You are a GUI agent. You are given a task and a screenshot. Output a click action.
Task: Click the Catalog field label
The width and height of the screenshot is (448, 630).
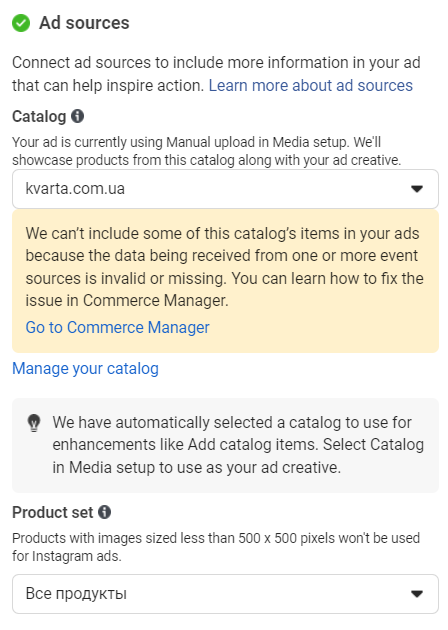coord(39,117)
